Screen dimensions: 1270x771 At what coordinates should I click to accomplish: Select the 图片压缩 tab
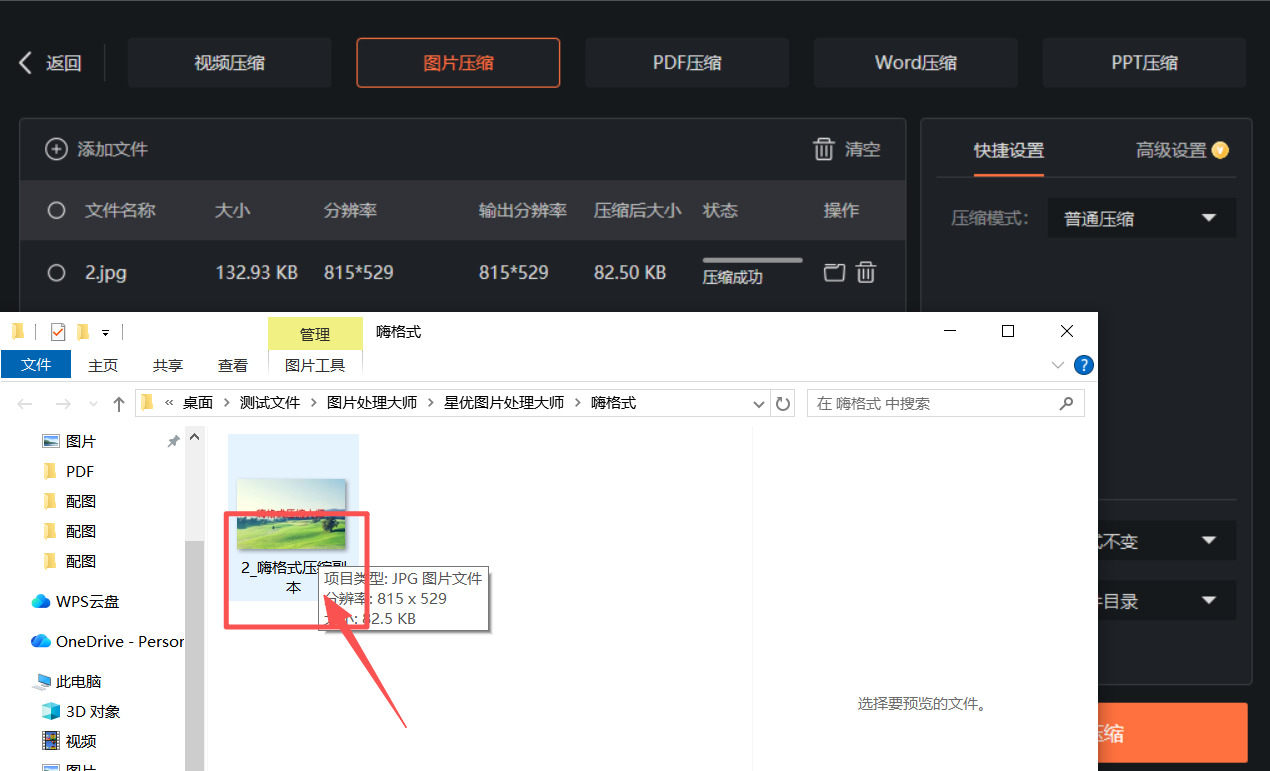[x=458, y=63]
